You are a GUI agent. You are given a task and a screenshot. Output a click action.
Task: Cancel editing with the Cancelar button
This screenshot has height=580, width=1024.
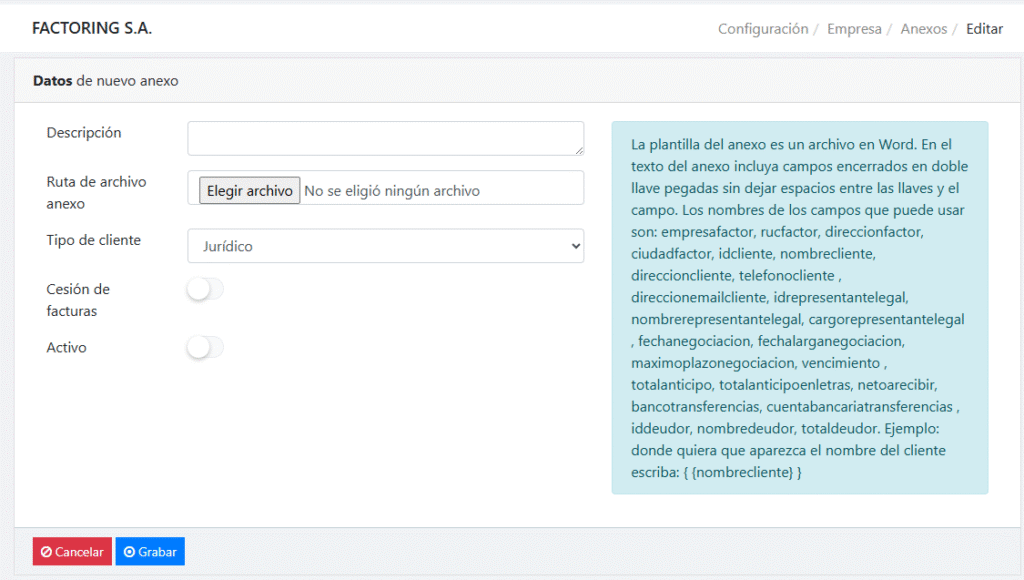coord(72,552)
